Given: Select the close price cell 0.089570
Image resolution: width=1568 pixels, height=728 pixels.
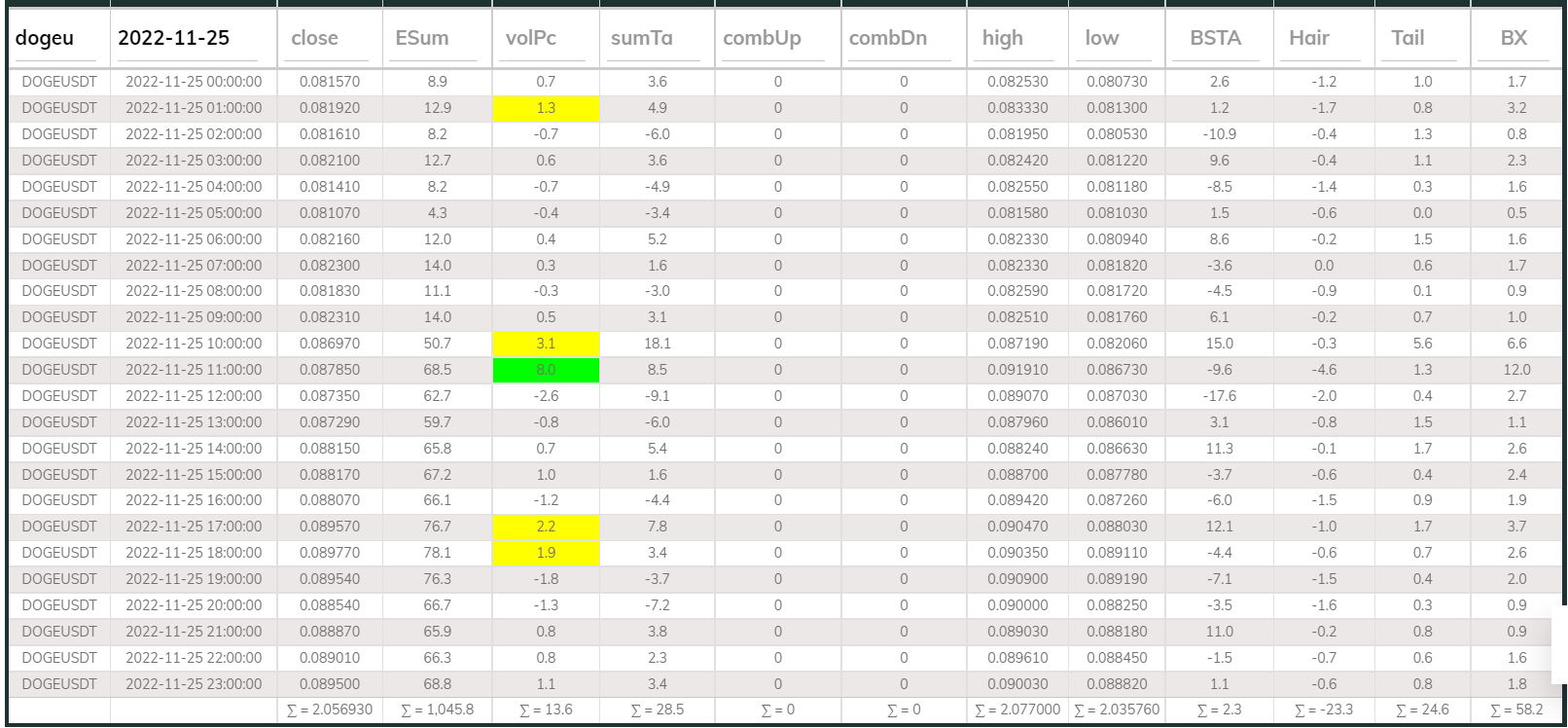Looking at the screenshot, I should (x=329, y=527).
